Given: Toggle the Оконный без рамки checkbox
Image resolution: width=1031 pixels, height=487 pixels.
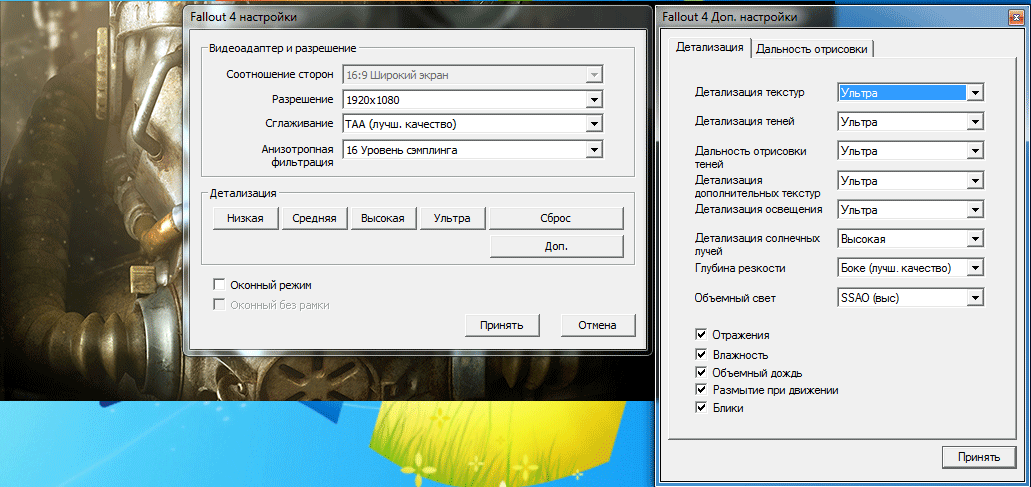Looking at the screenshot, I should click(x=220, y=305).
